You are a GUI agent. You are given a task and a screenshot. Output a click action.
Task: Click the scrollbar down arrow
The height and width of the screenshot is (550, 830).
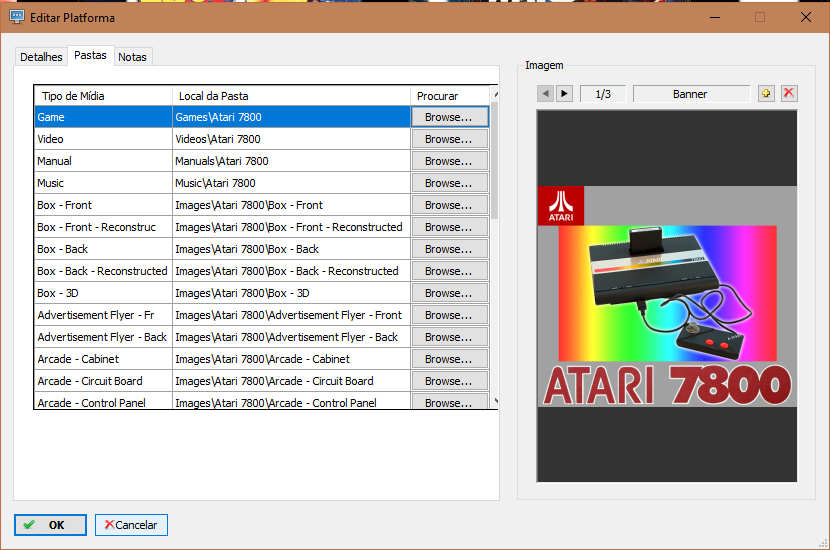(x=495, y=401)
